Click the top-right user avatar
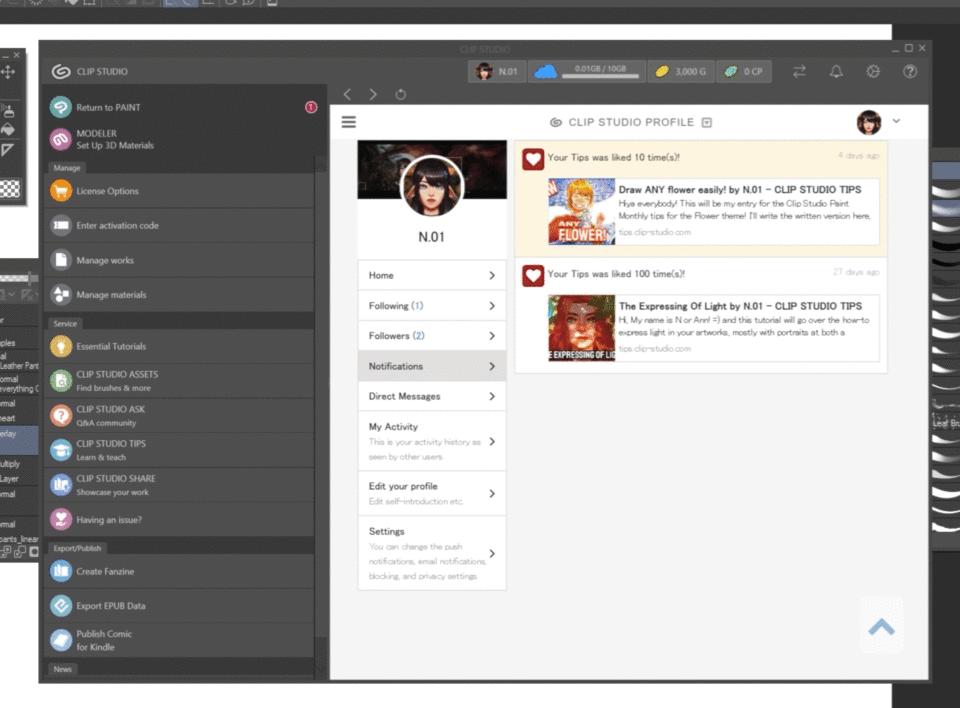 tap(869, 122)
